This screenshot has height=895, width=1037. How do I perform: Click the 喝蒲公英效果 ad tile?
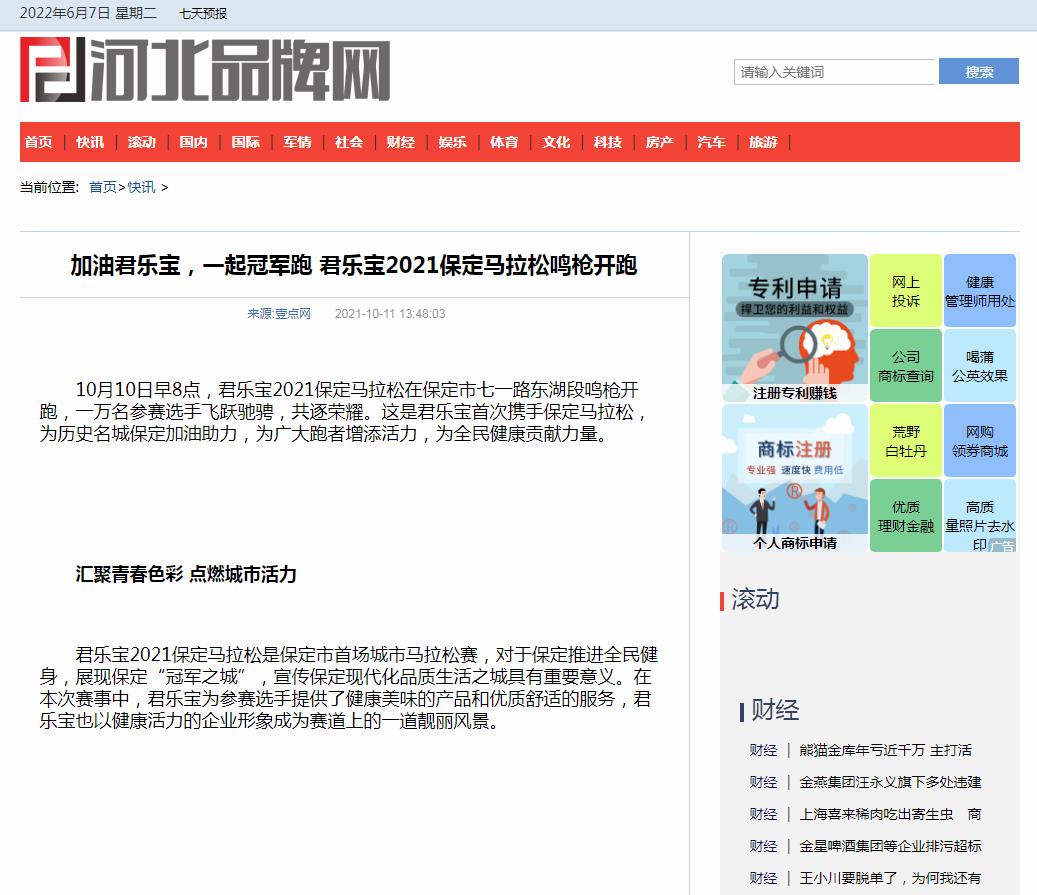pos(979,366)
